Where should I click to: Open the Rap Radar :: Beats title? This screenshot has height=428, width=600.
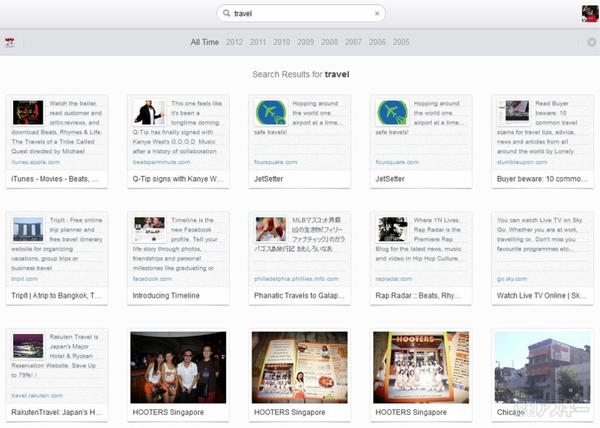click(x=418, y=296)
